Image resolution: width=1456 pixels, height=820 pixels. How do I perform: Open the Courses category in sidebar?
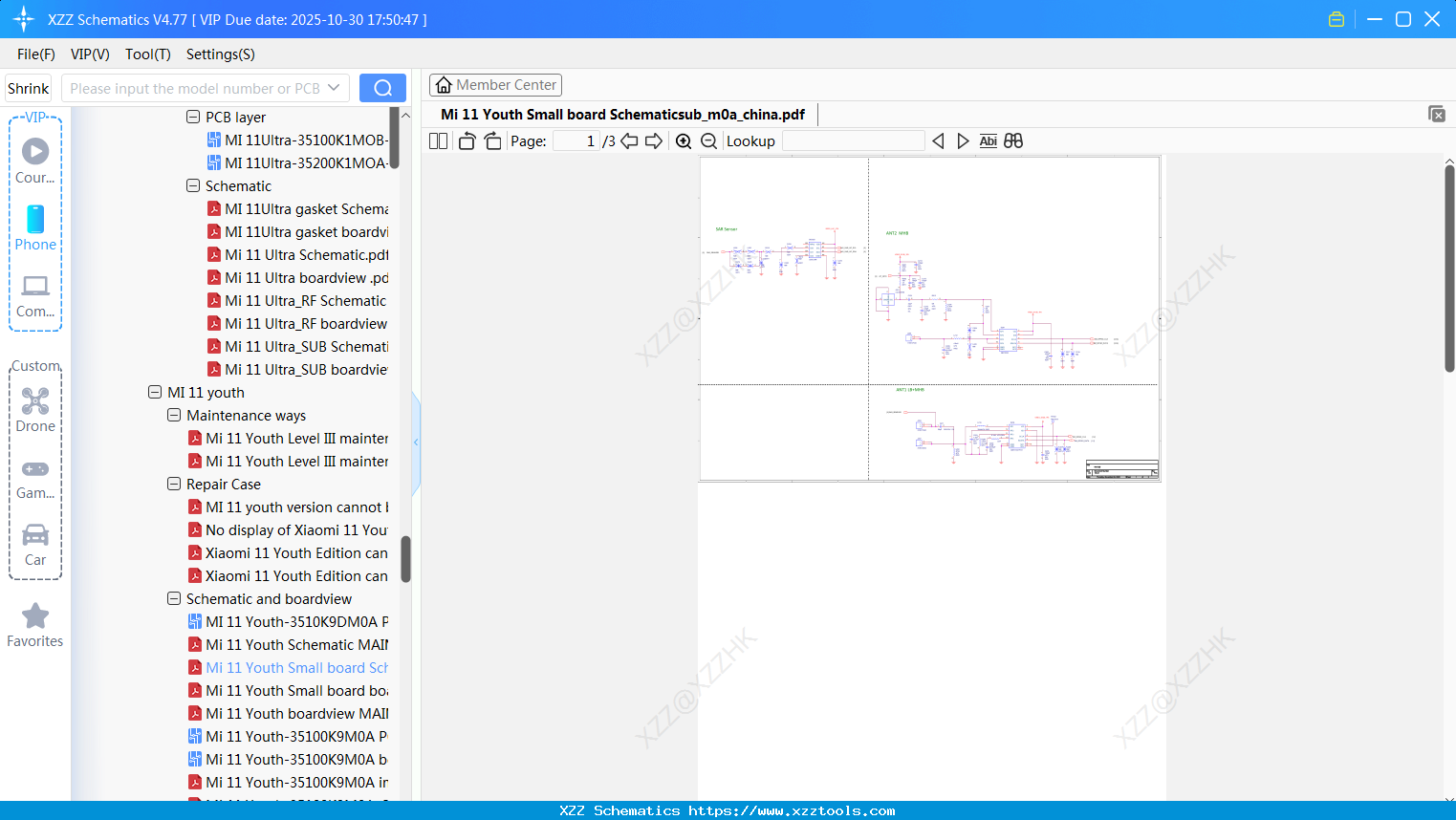click(x=35, y=161)
